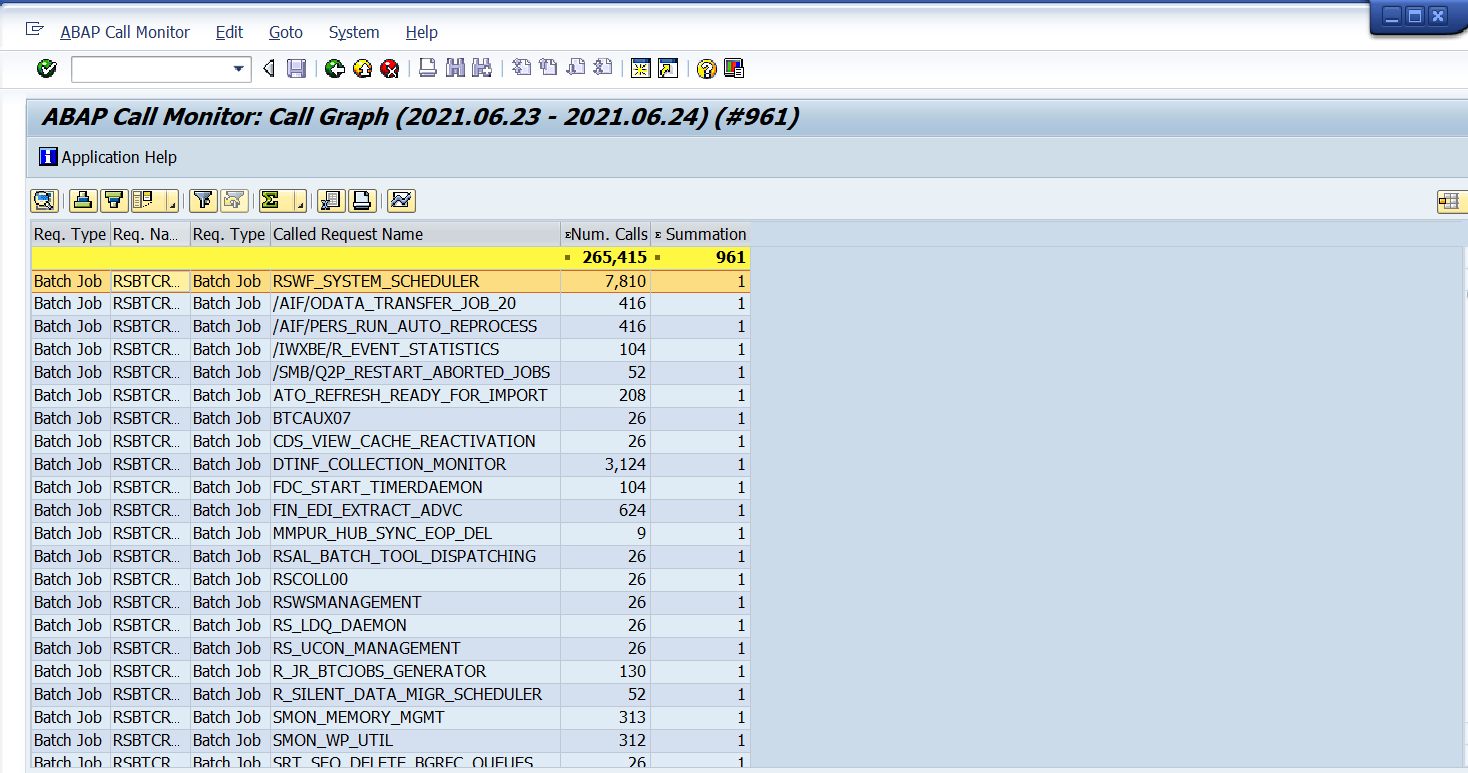Open the graphic chart view icon
Viewport: 1468px width, 773px height.
[x=401, y=200]
